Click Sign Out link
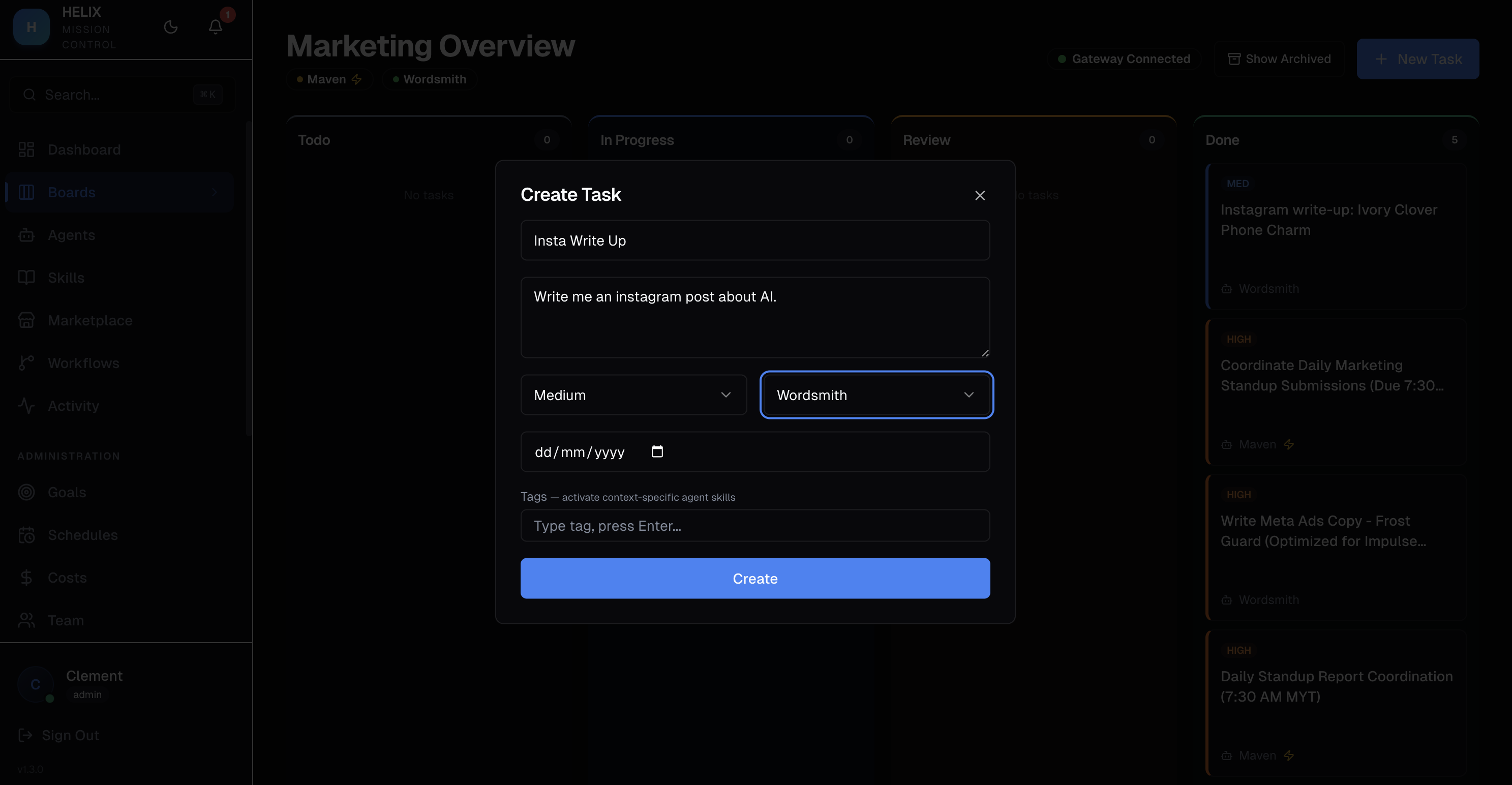The width and height of the screenshot is (1512, 785). pos(58,735)
